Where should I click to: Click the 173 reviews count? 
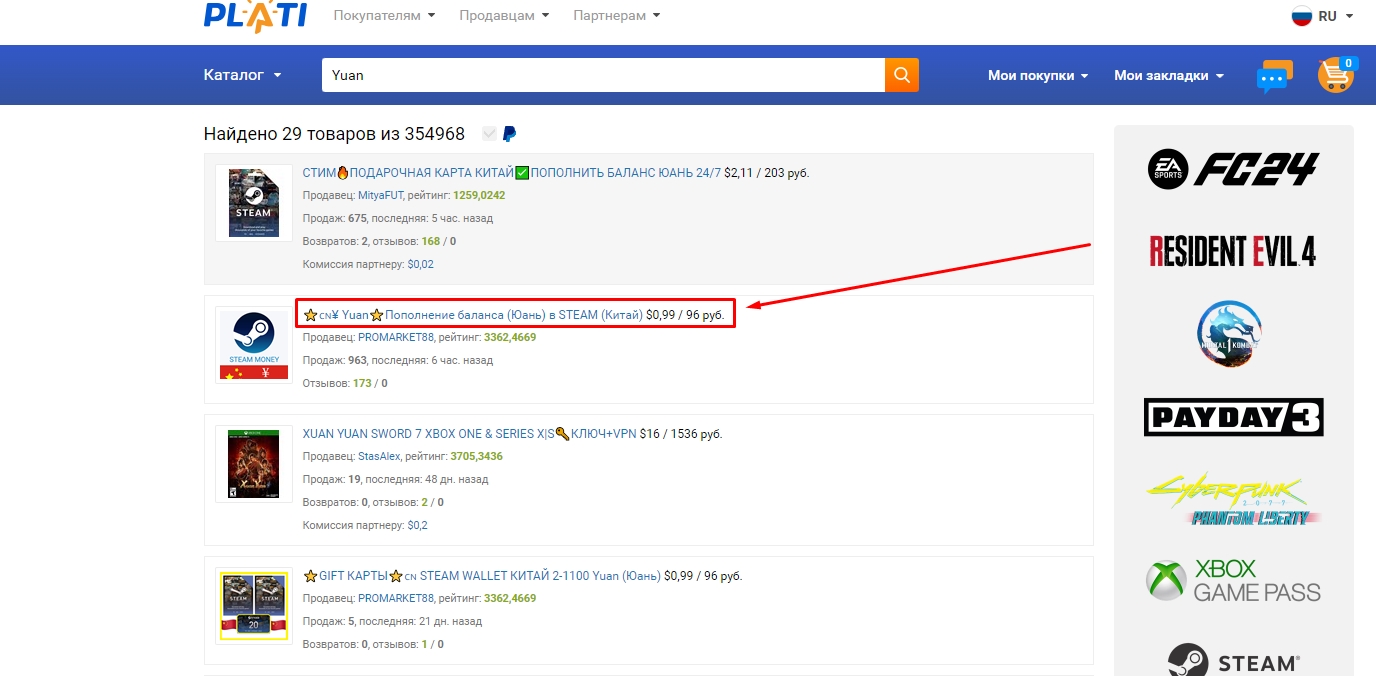(x=362, y=384)
